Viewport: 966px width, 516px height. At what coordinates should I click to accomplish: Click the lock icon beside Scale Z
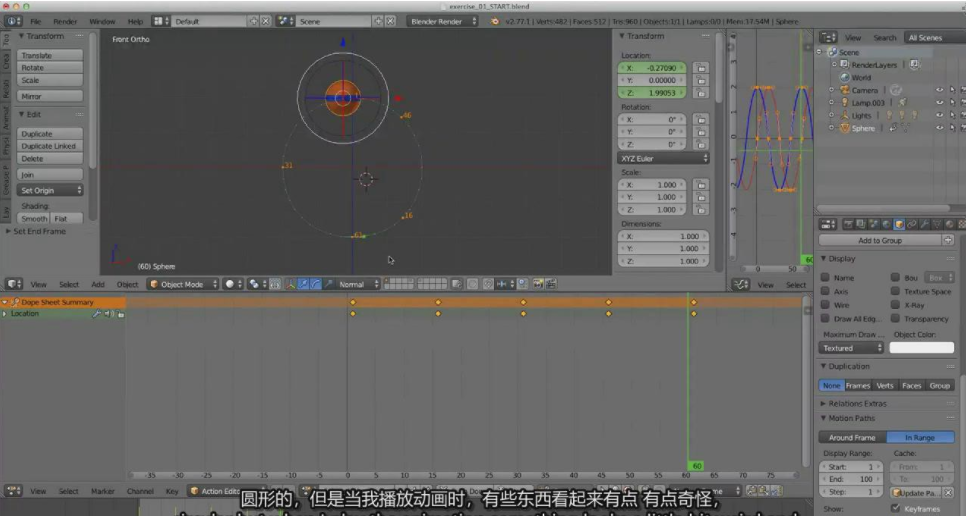(x=700, y=210)
